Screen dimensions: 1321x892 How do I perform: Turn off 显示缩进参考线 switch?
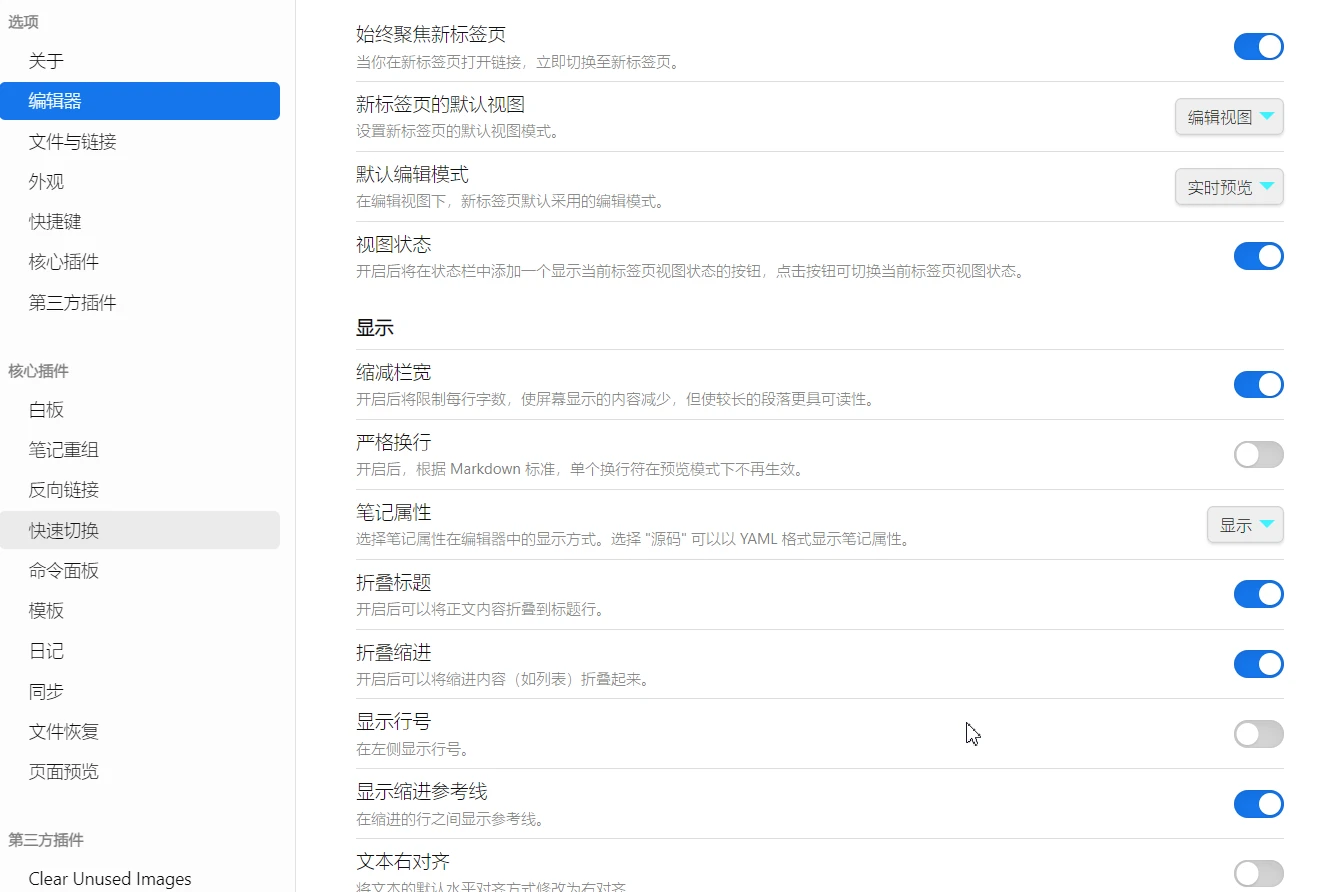point(1258,804)
